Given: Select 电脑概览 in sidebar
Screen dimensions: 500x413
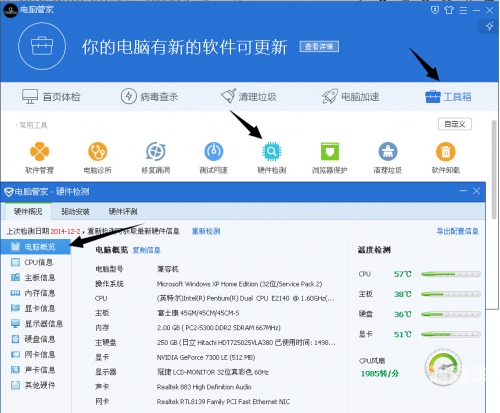Looking at the screenshot, I should (36, 247).
